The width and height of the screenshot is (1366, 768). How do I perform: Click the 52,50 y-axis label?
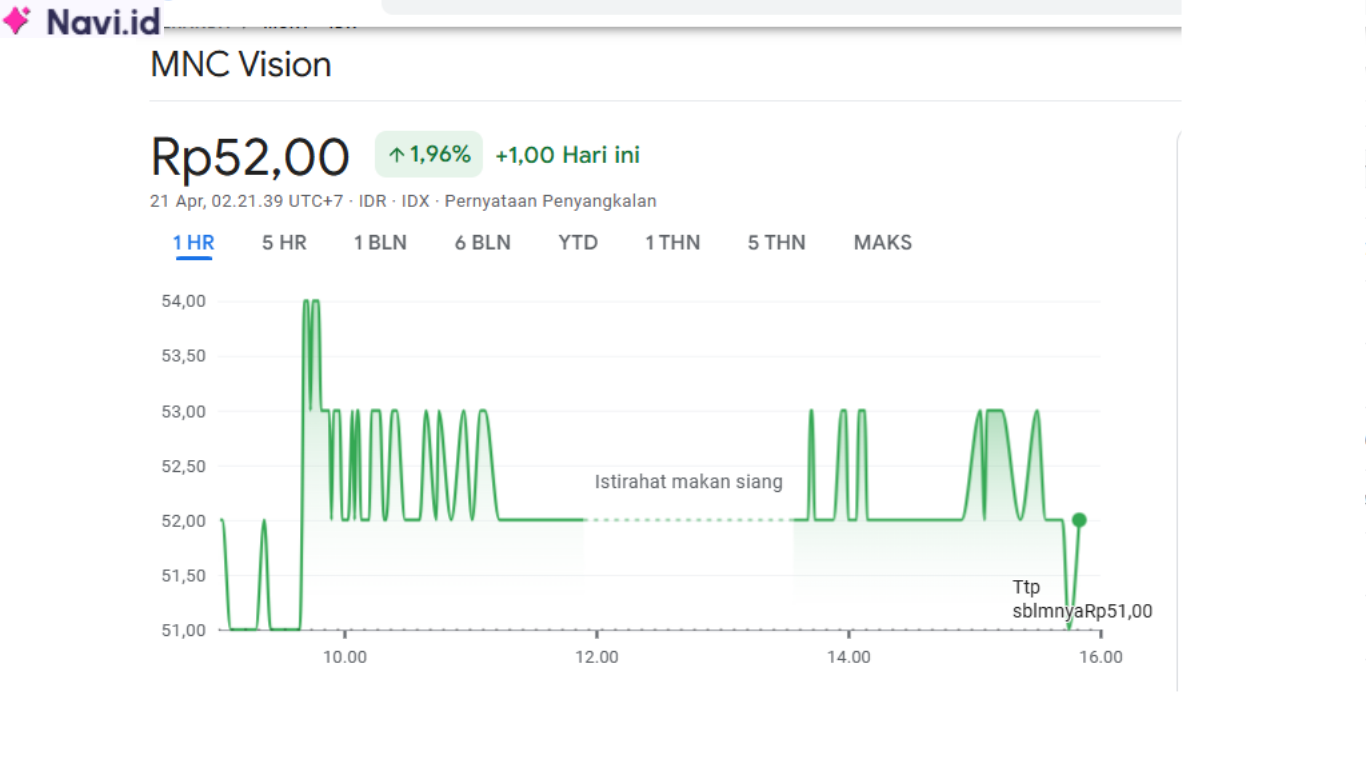coord(183,466)
